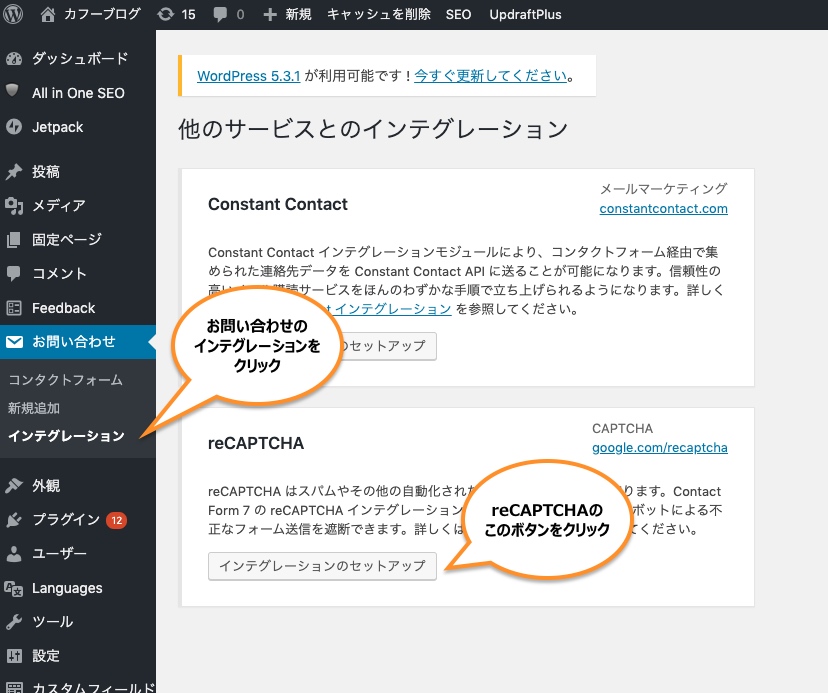The image size is (828, 693).
Task: Open the Languages menu icon
Action: pyautogui.click(x=14, y=588)
